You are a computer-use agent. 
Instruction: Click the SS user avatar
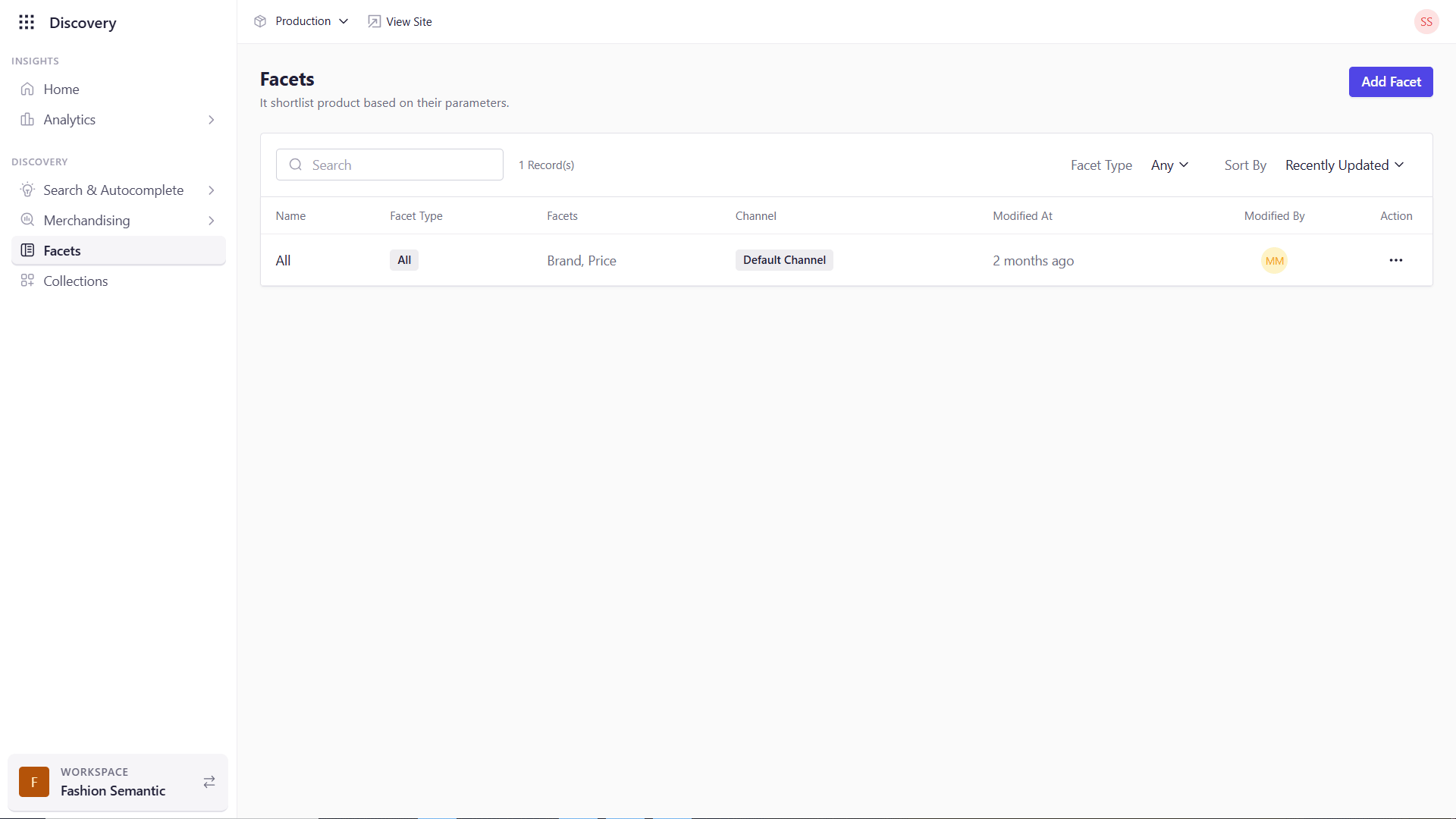coord(1426,21)
